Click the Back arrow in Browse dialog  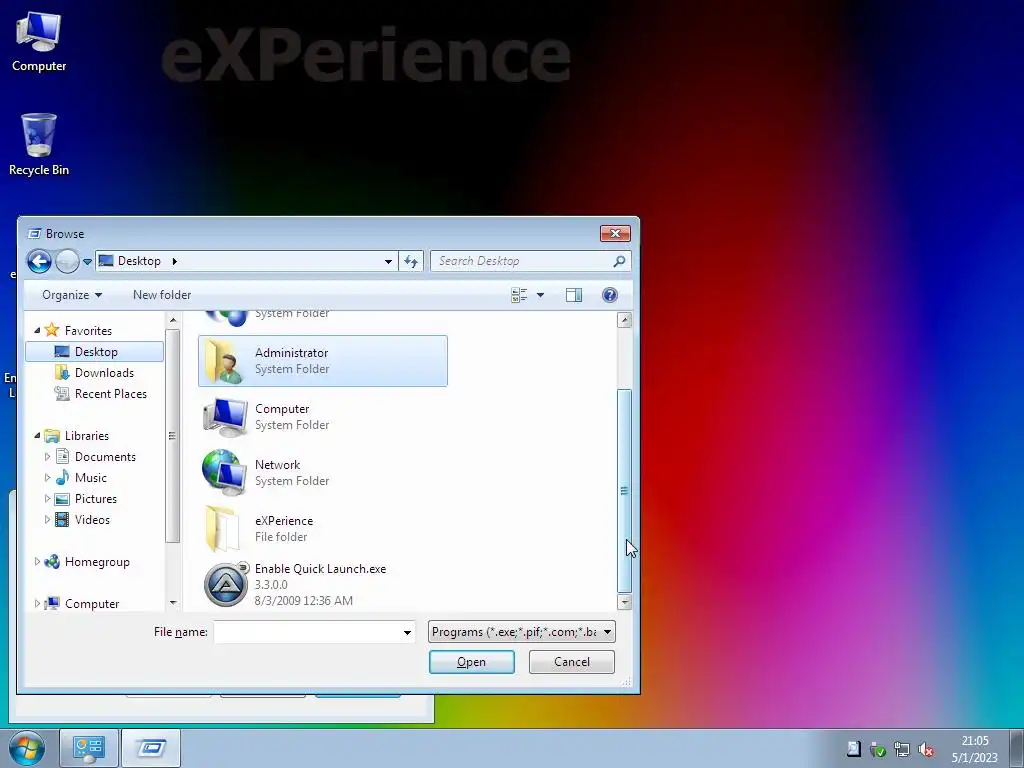pos(39,261)
